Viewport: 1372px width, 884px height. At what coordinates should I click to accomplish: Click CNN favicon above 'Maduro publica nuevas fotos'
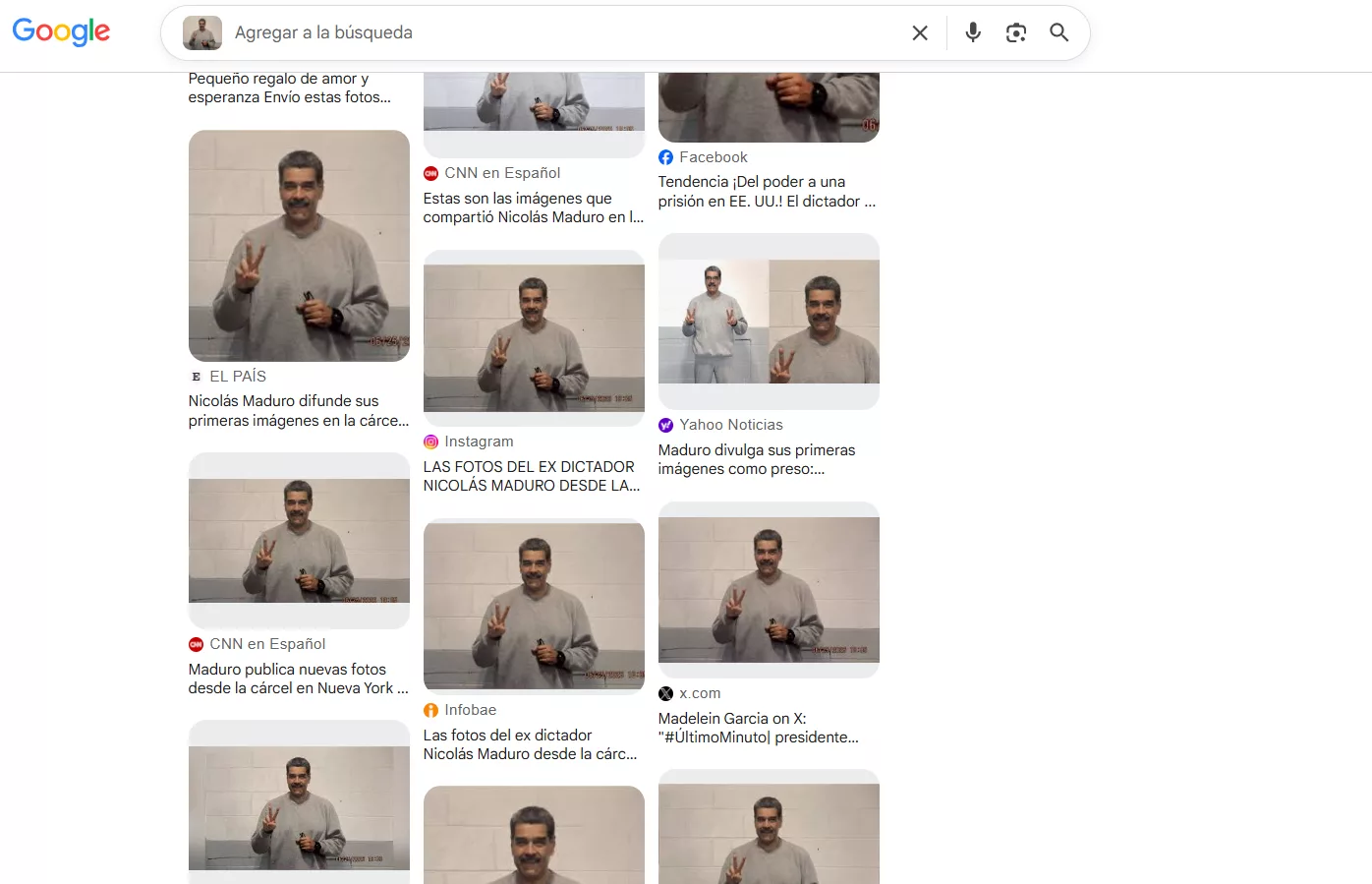pyautogui.click(x=196, y=644)
